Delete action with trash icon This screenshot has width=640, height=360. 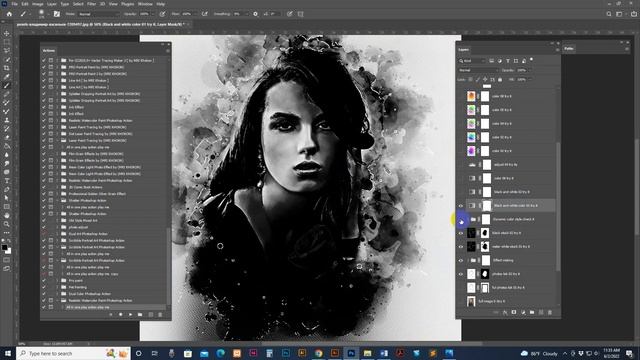(x=160, y=315)
